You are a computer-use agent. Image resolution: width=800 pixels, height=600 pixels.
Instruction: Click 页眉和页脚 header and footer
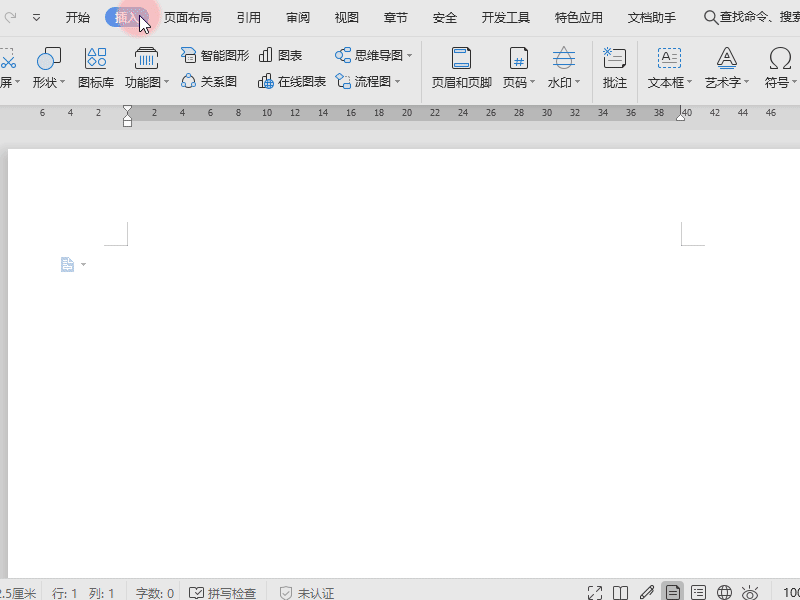tap(461, 68)
